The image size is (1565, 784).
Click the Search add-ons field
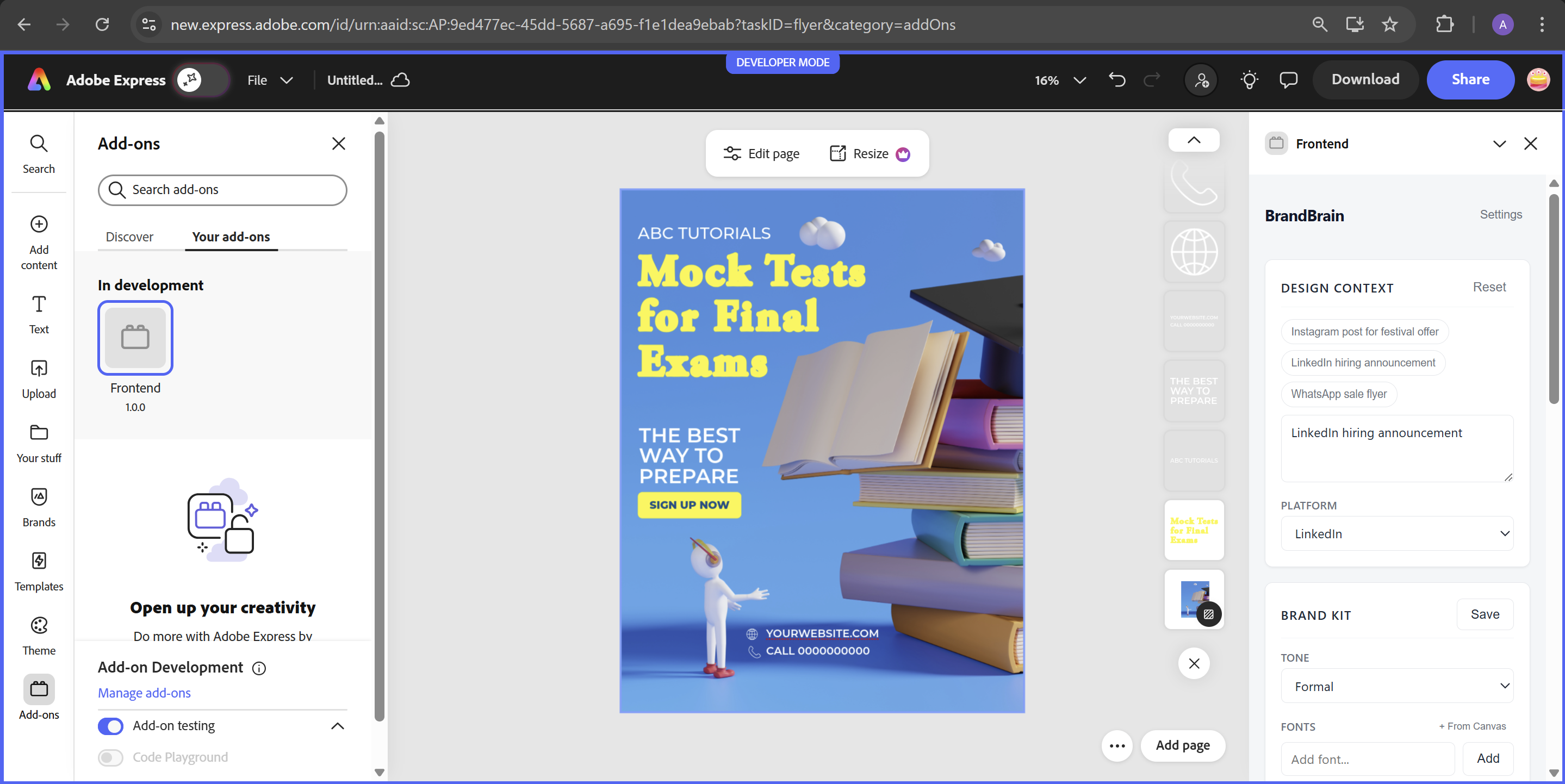coord(222,190)
